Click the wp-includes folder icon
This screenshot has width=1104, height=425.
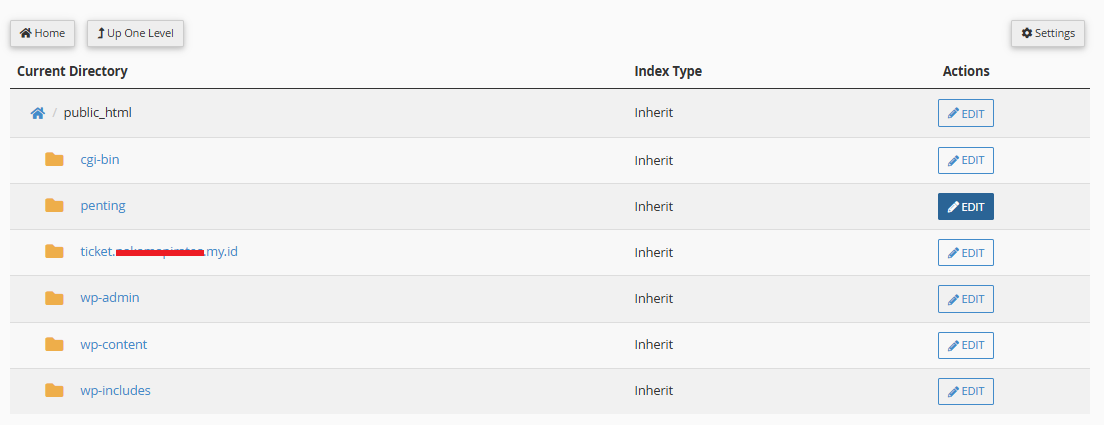click(x=54, y=390)
